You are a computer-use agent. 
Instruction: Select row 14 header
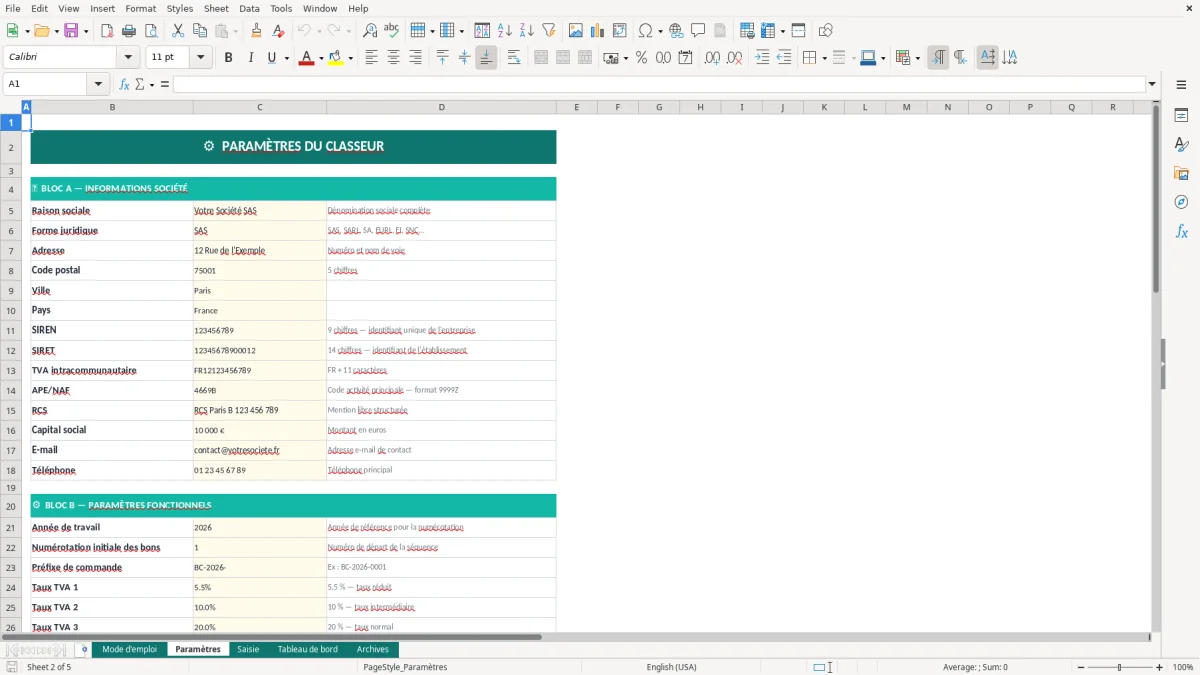tap(10, 390)
